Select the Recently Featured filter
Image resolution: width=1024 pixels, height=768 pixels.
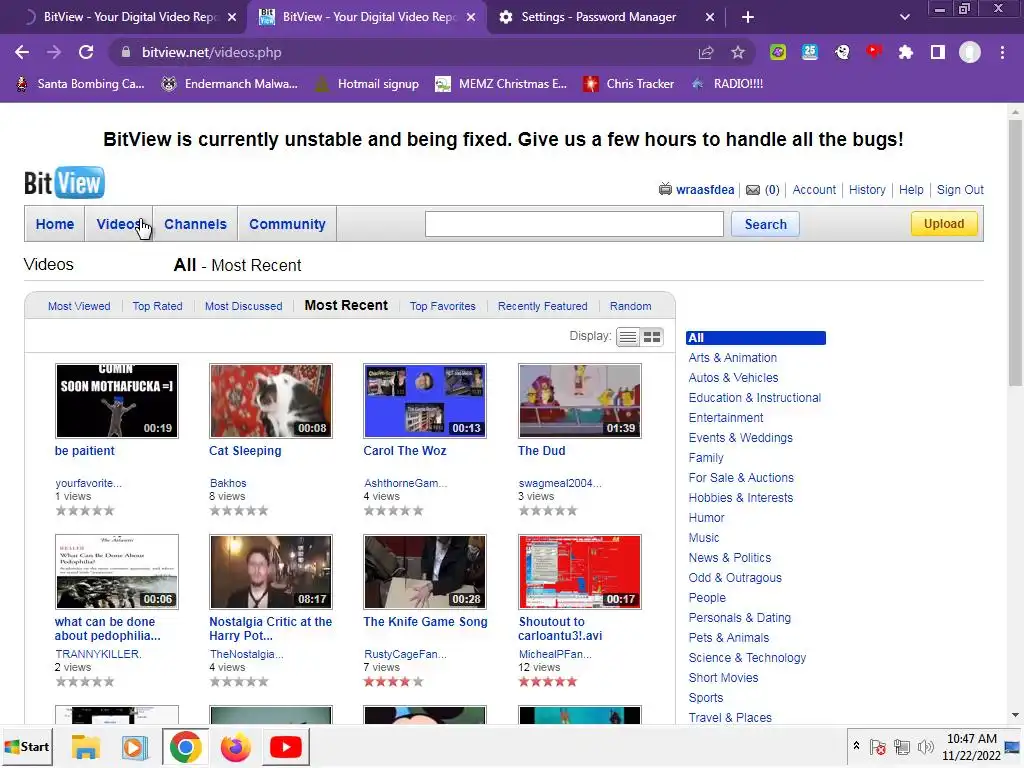coord(543,306)
